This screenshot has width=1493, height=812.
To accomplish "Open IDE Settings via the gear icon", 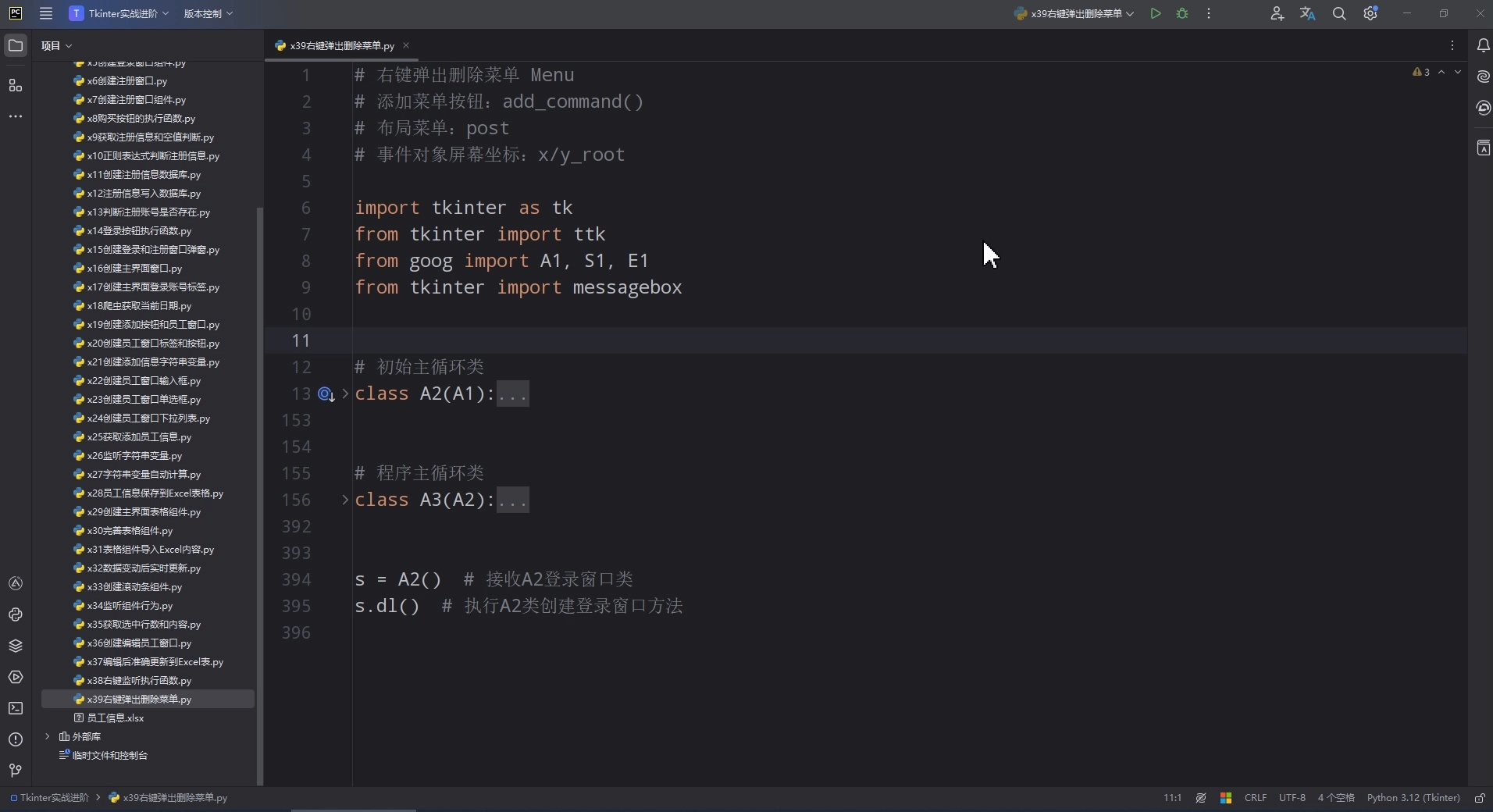I will (x=1371, y=13).
